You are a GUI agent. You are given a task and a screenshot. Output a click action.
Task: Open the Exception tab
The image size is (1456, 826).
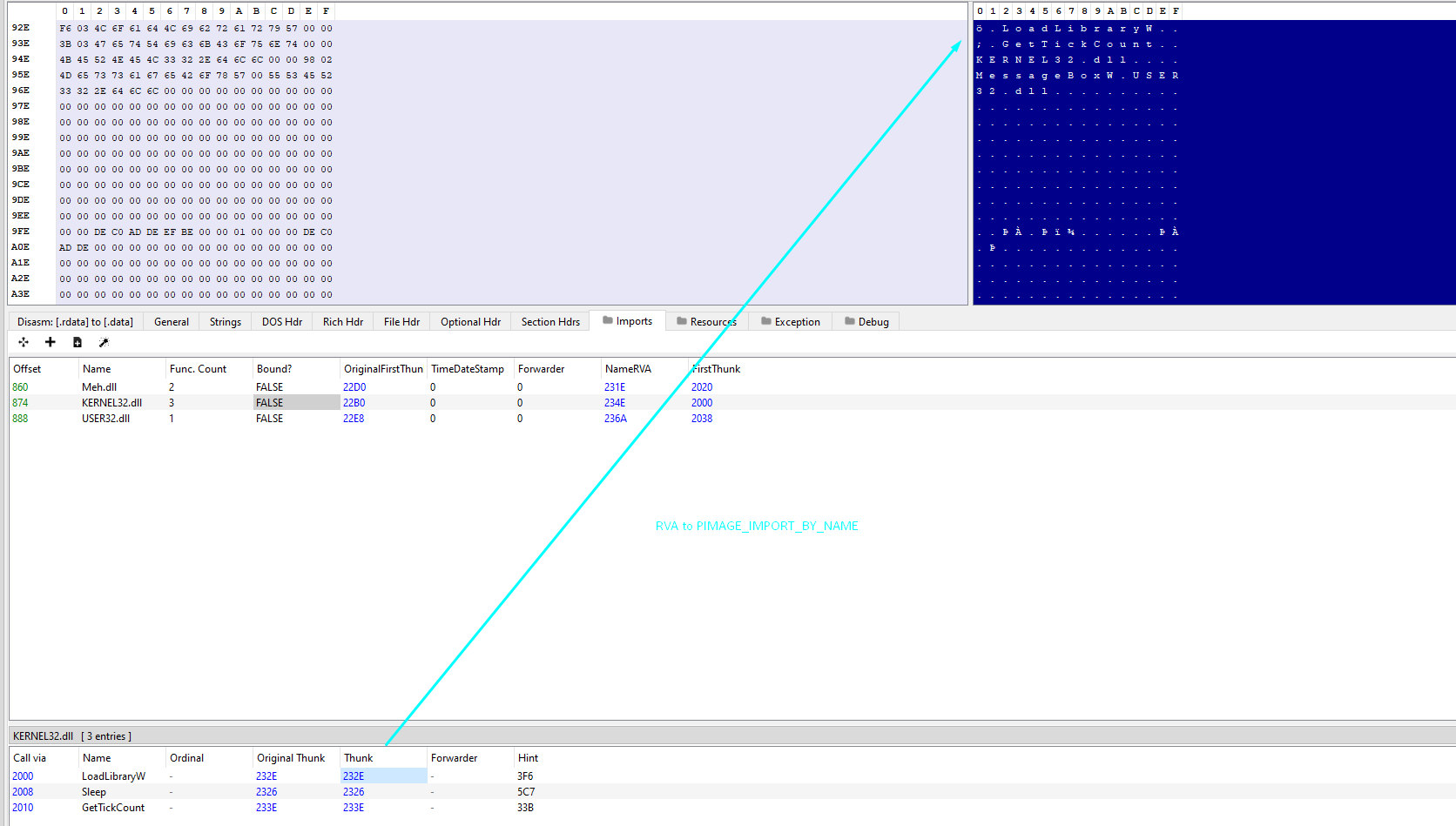791,322
